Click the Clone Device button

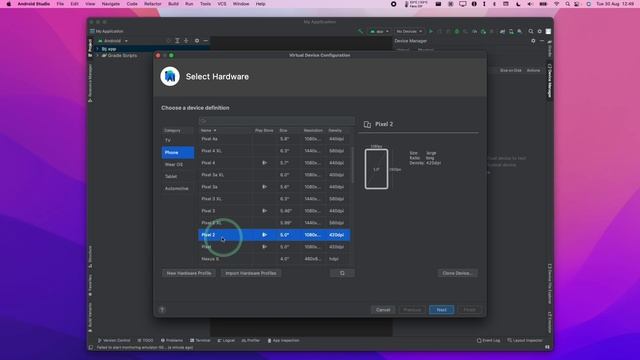tap(457, 273)
